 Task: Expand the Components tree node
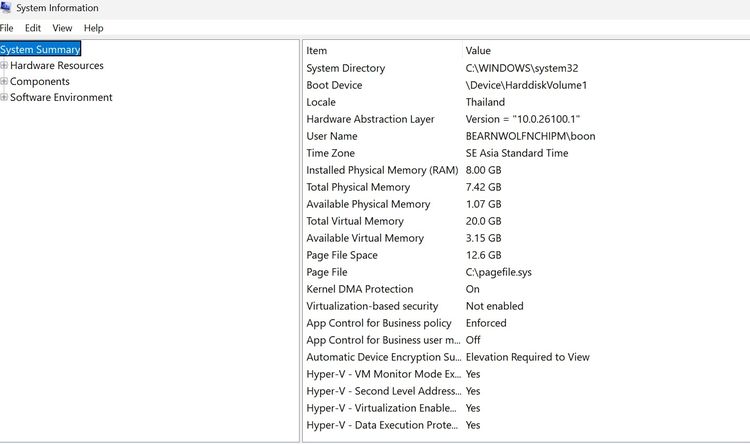coord(4,82)
